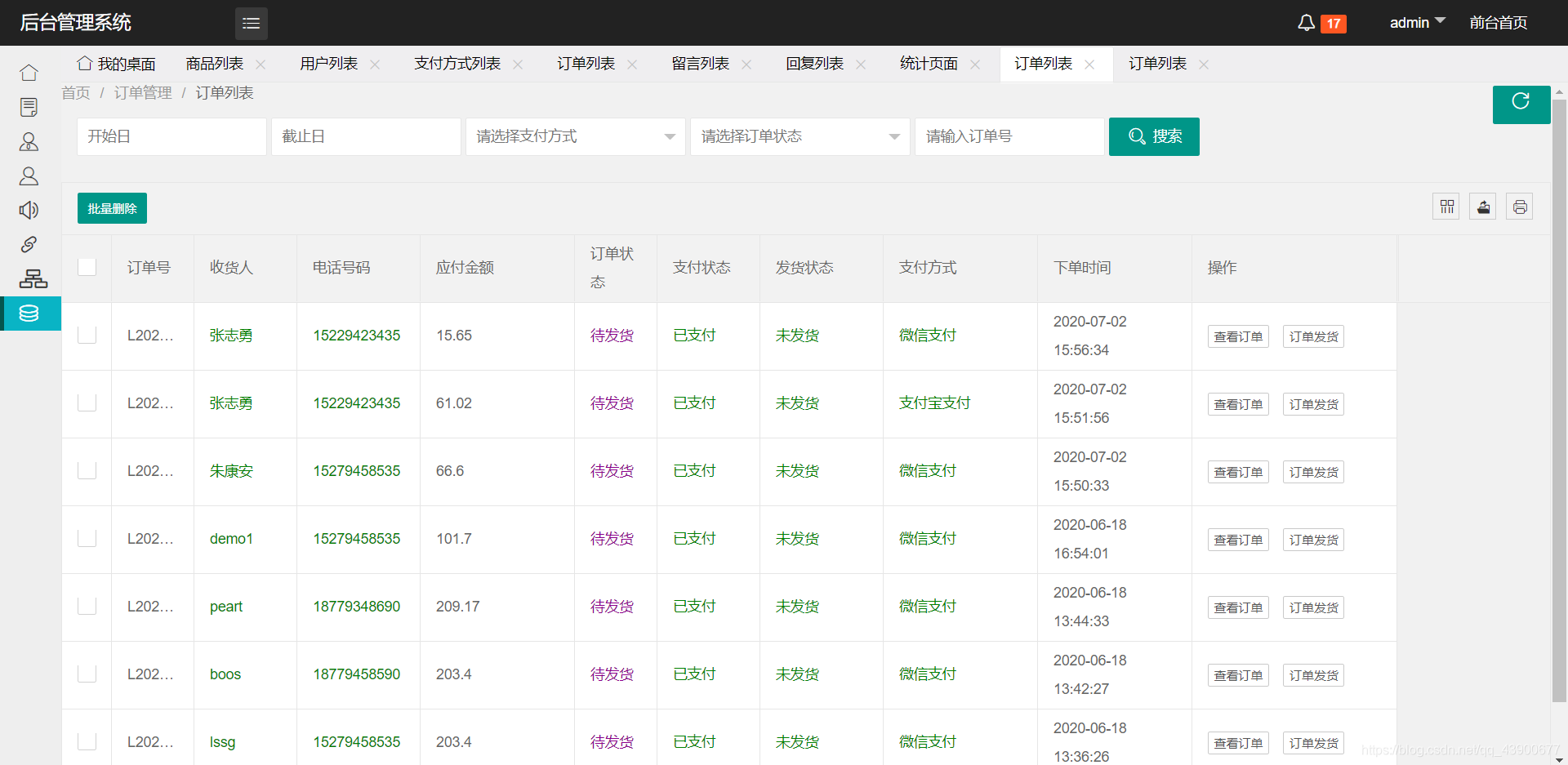
Task: Switch to 用户列表 tab
Action: [x=329, y=64]
